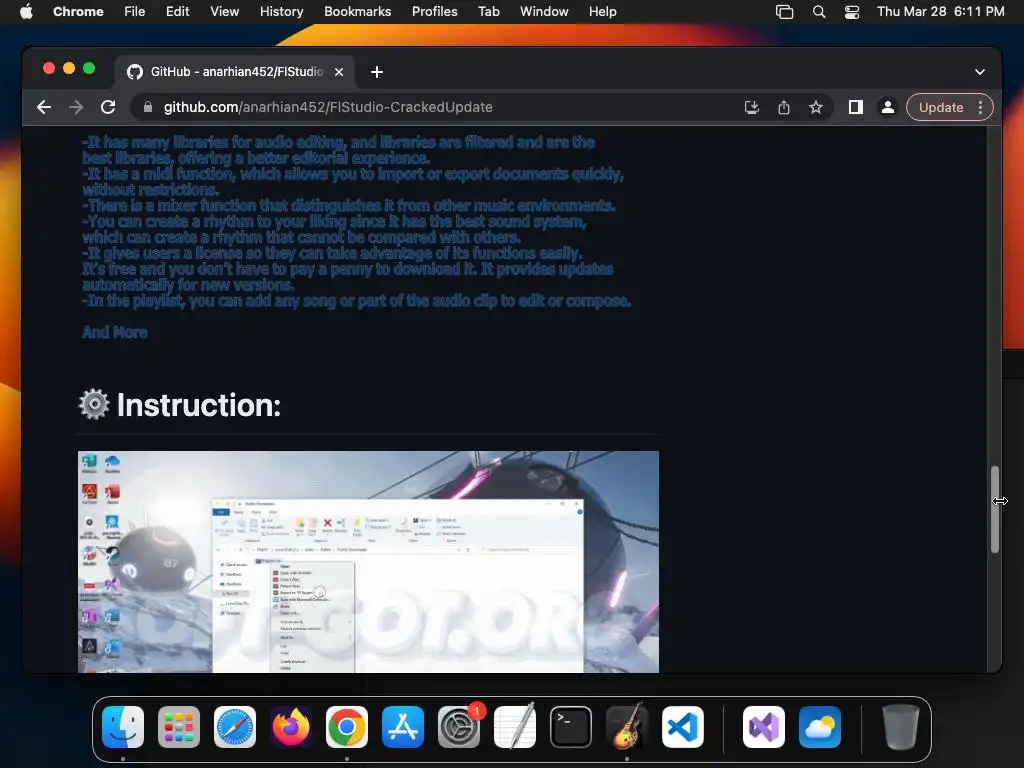Open the Help menu
1024x768 pixels.
602,12
